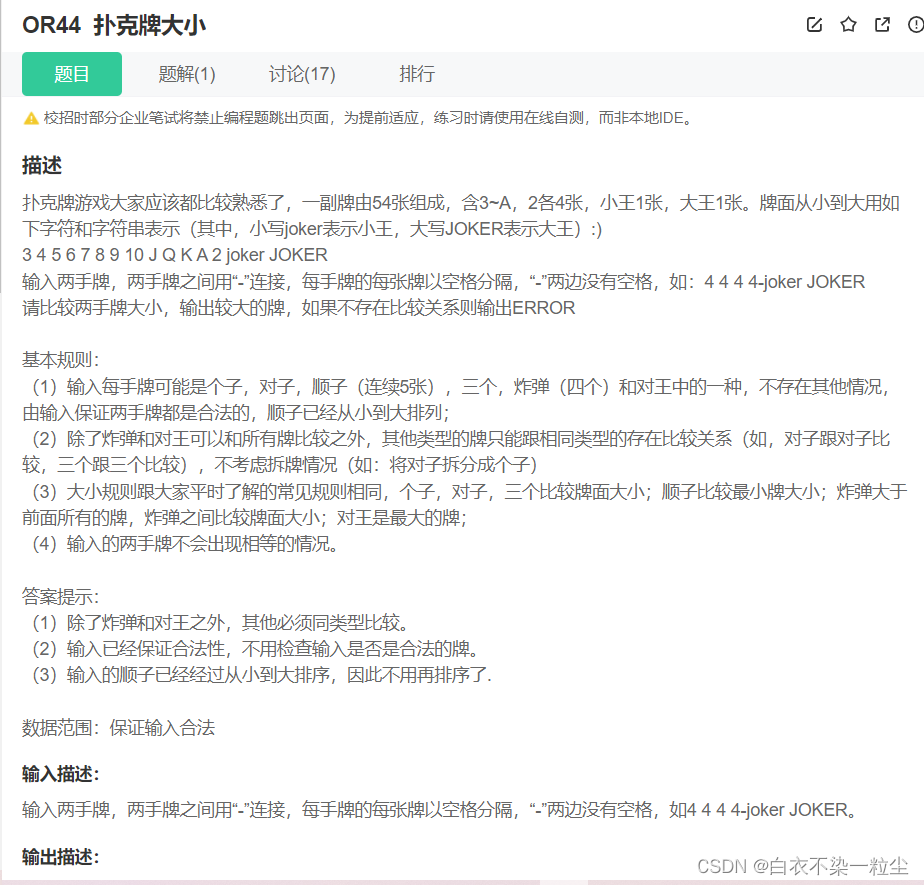Open problem in new window via share icon
This screenshot has height=885, width=924.
(883, 25)
